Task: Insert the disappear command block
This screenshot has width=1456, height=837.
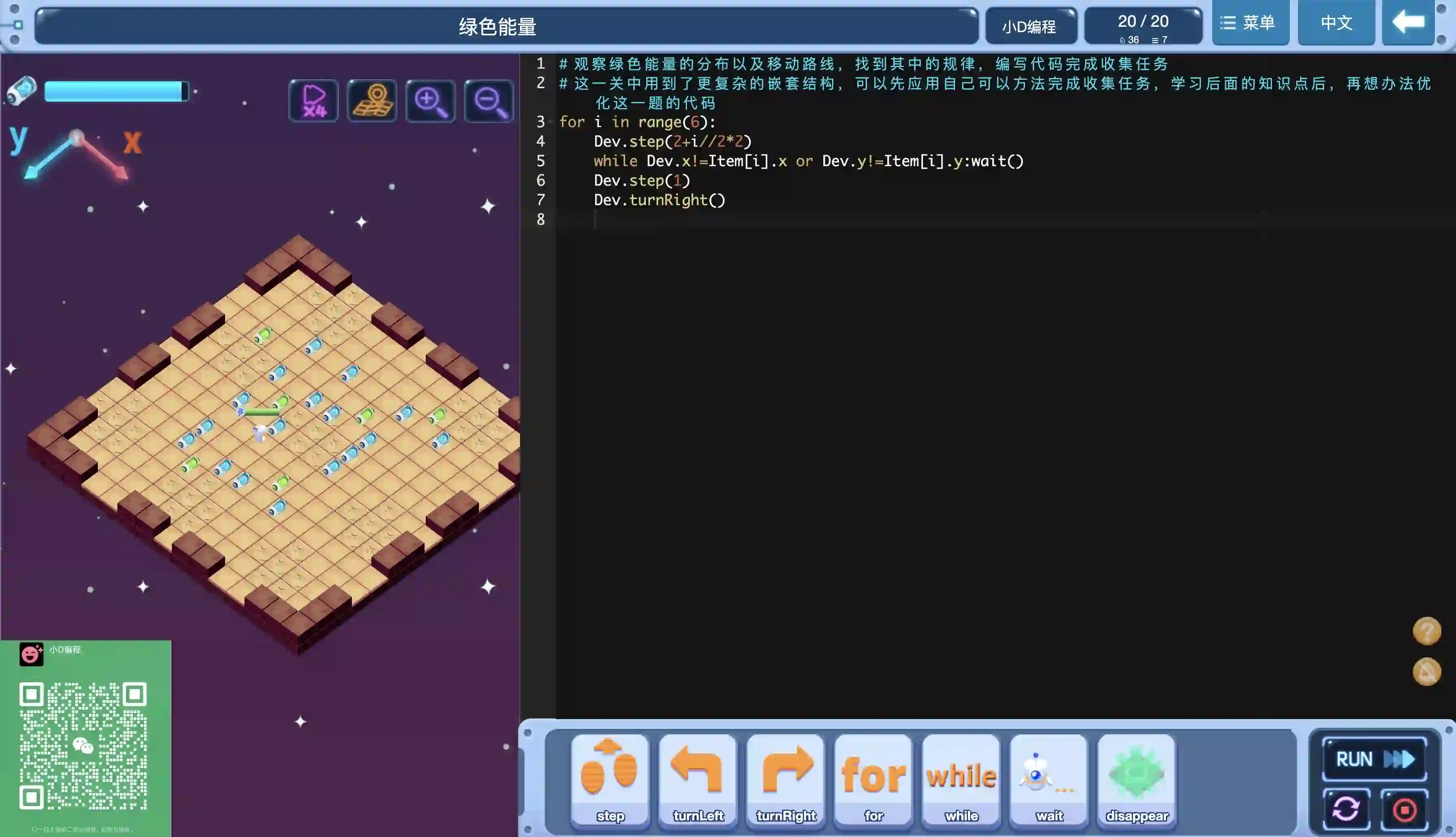Action: coord(1137,779)
